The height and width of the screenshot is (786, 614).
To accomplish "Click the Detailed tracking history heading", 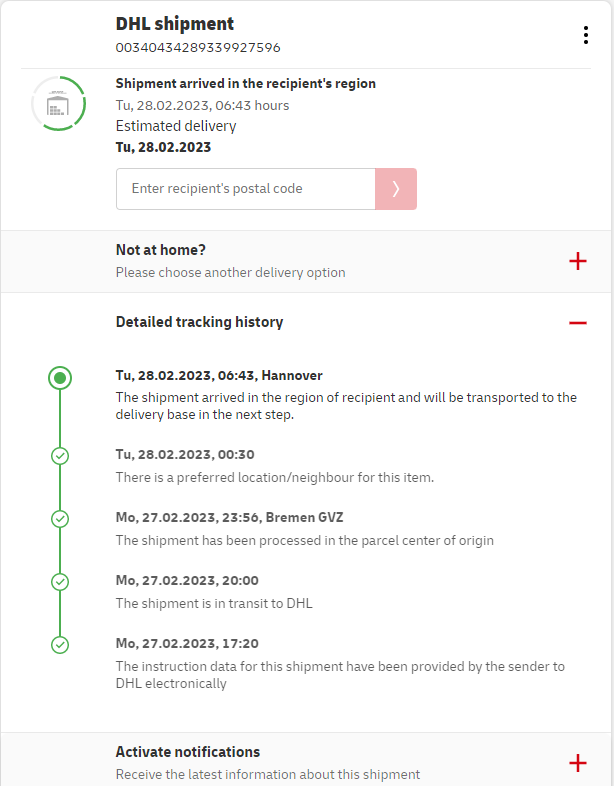I will pos(199,322).
